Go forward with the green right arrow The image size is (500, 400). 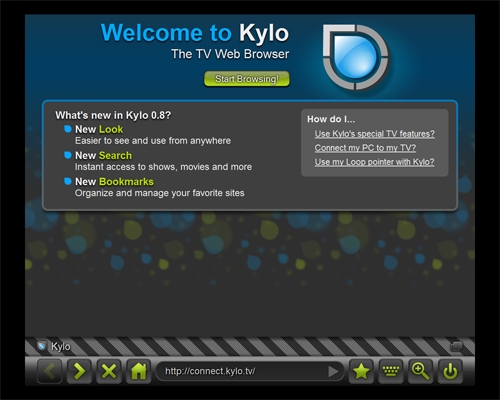click(79, 371)
